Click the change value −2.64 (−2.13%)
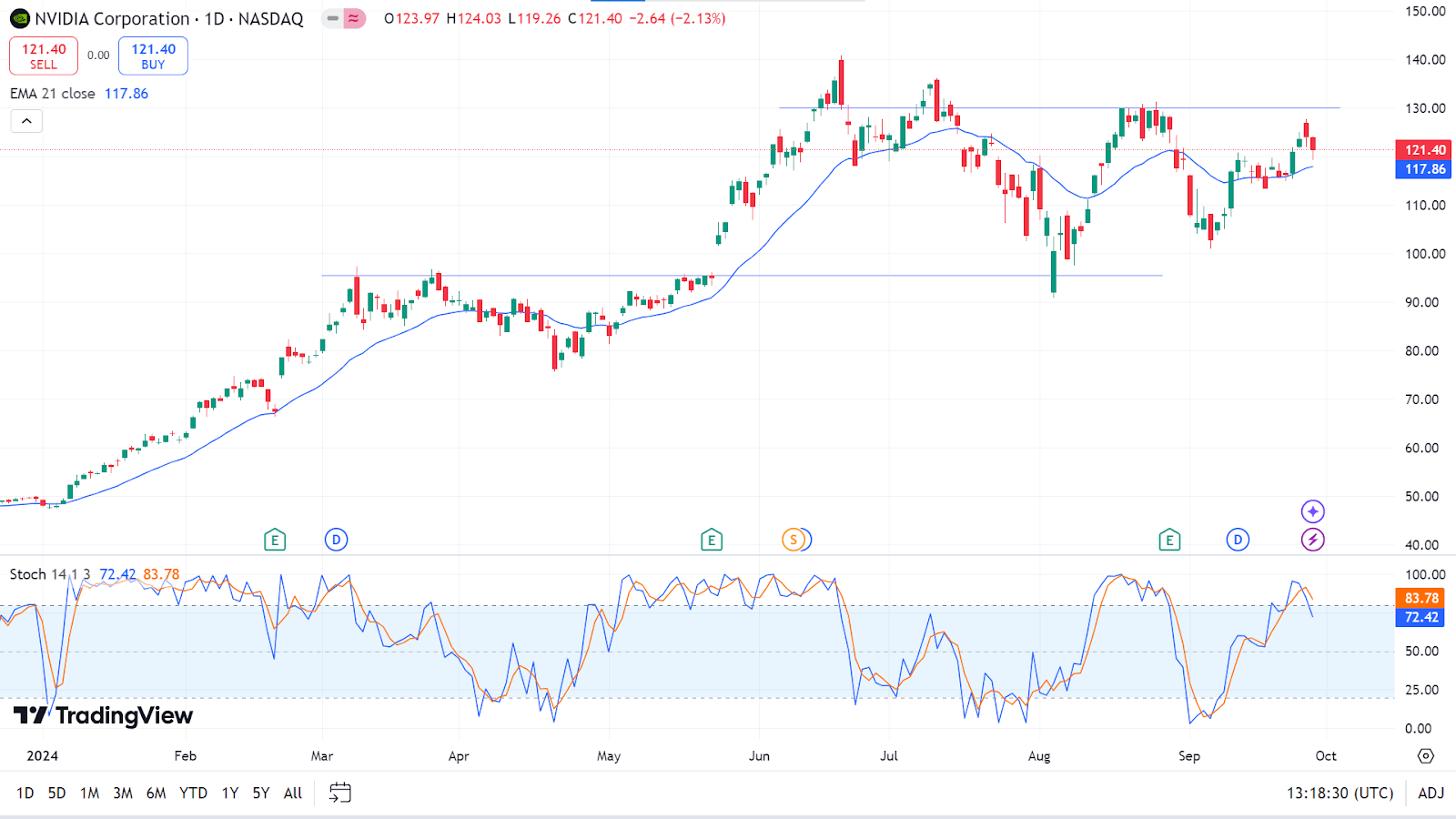 (677, 18)
